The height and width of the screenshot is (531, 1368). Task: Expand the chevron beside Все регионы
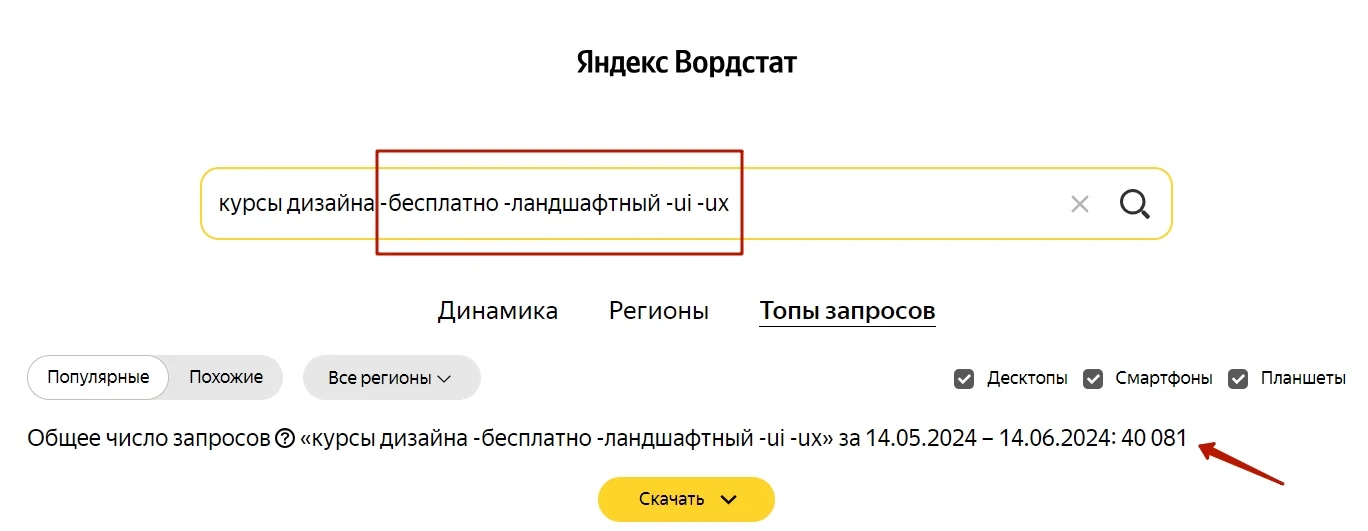[445, 378]
